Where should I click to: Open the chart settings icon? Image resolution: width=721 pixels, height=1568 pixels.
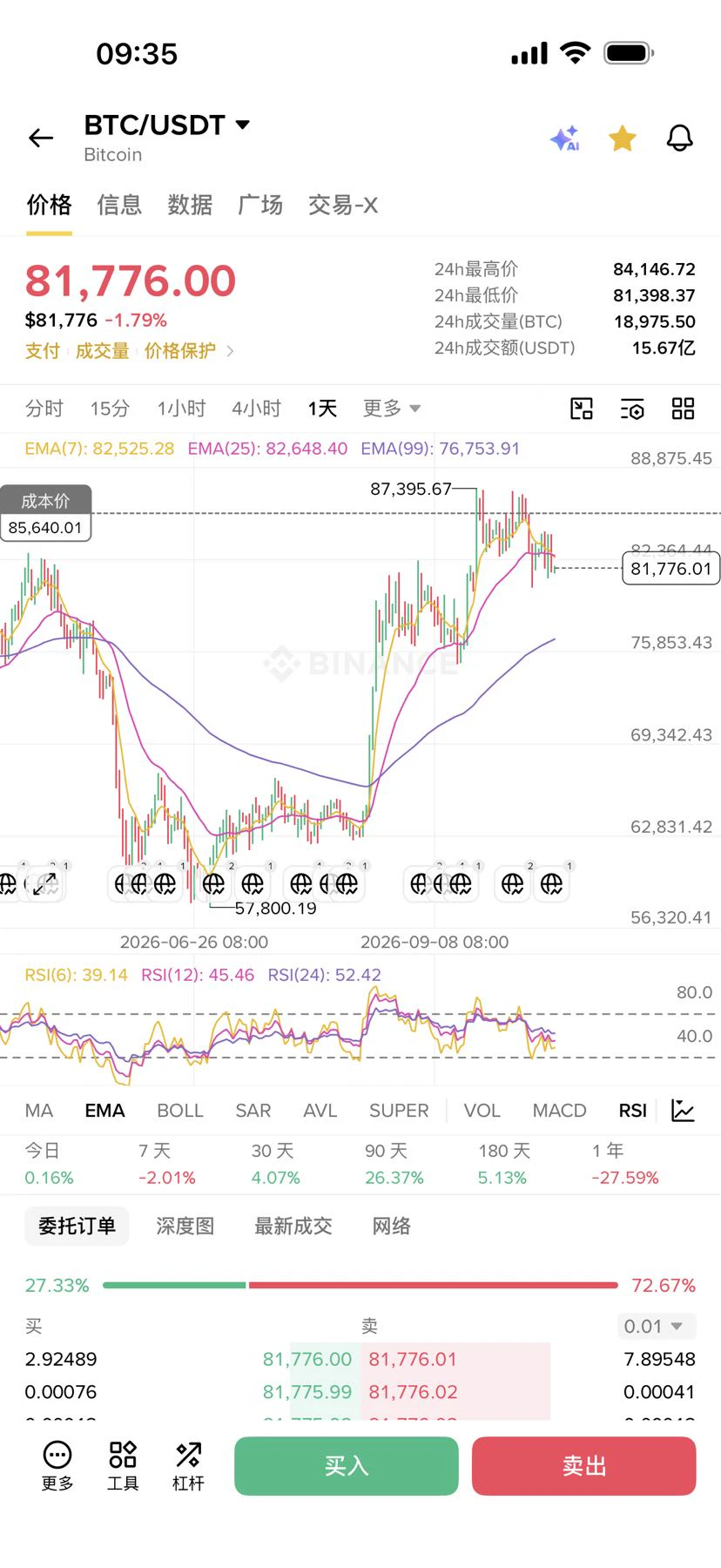pyautogui.click(x=632, y=409)
